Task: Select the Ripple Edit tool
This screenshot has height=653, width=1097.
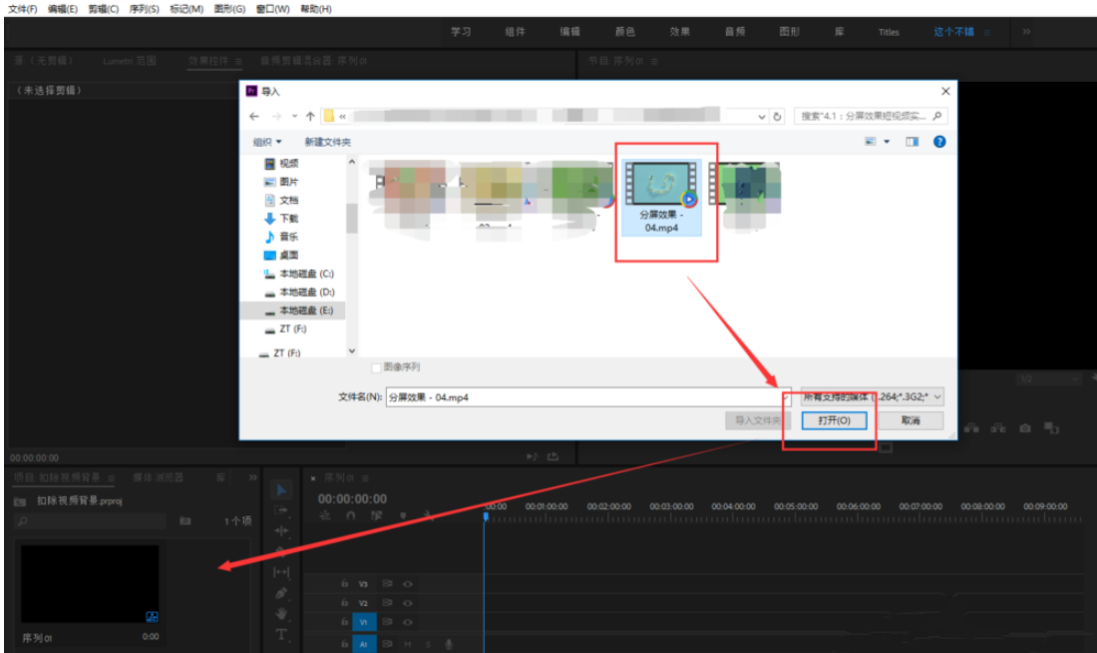Action: click(281, 531)
